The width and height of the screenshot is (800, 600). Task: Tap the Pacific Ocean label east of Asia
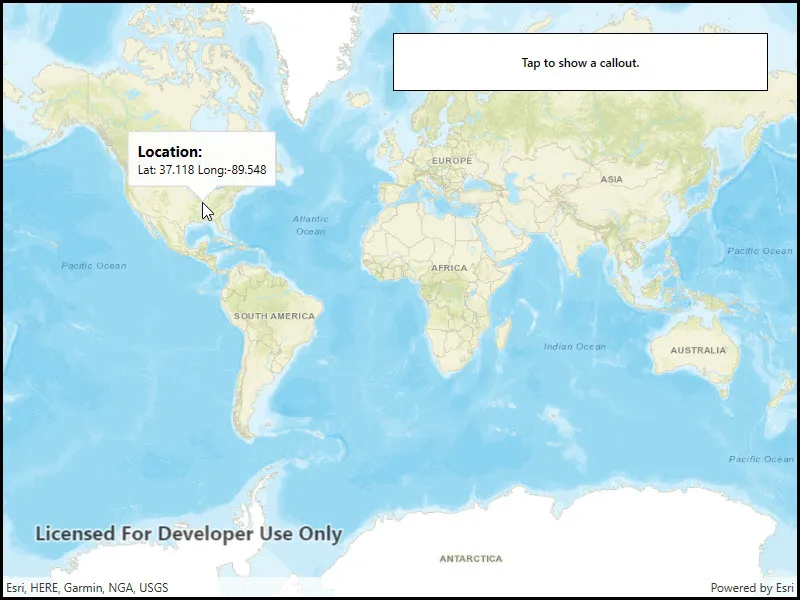pyautogui.click(x=760, y=251)
